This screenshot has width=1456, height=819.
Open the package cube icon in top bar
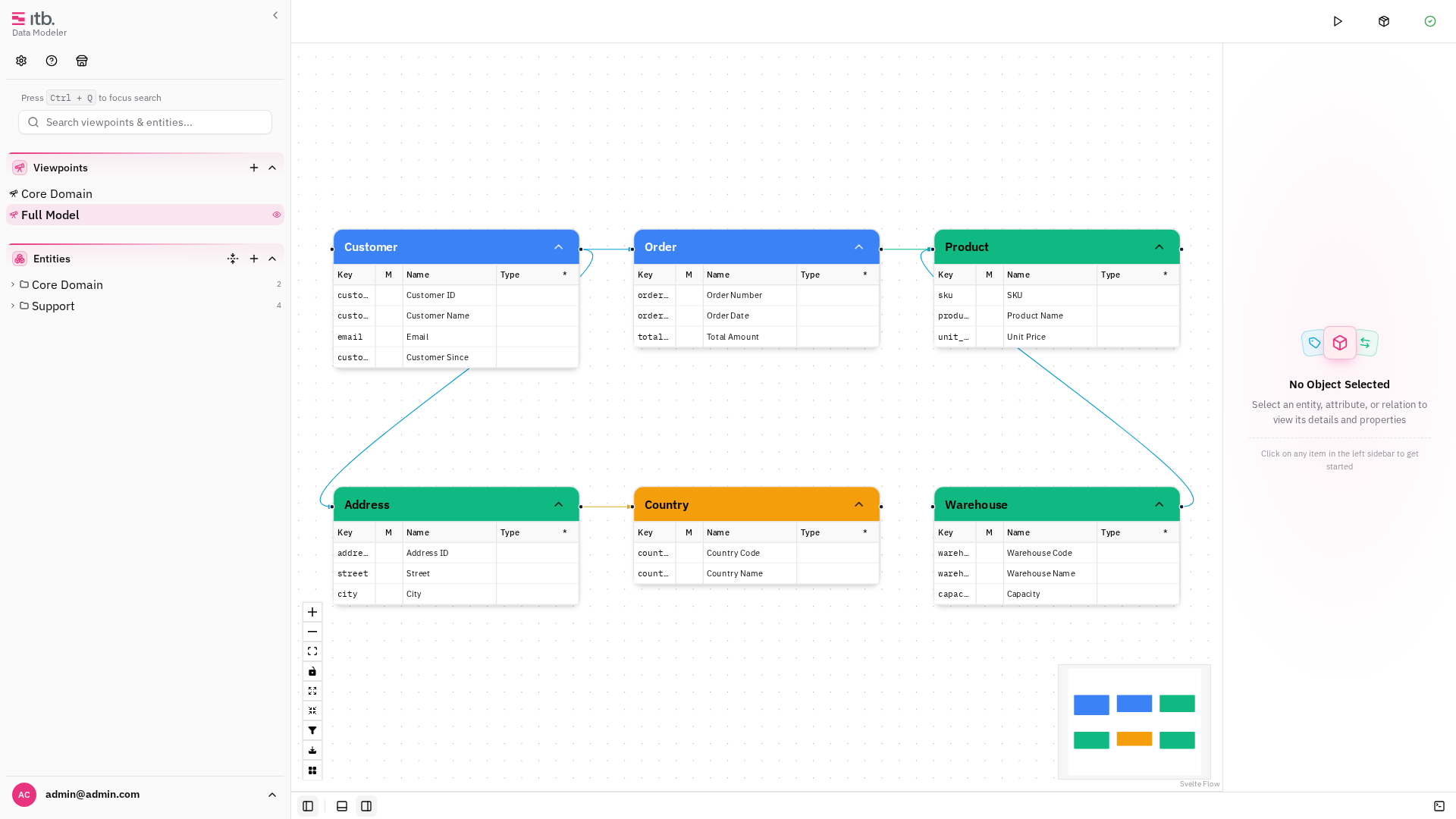pos(1384,21)
